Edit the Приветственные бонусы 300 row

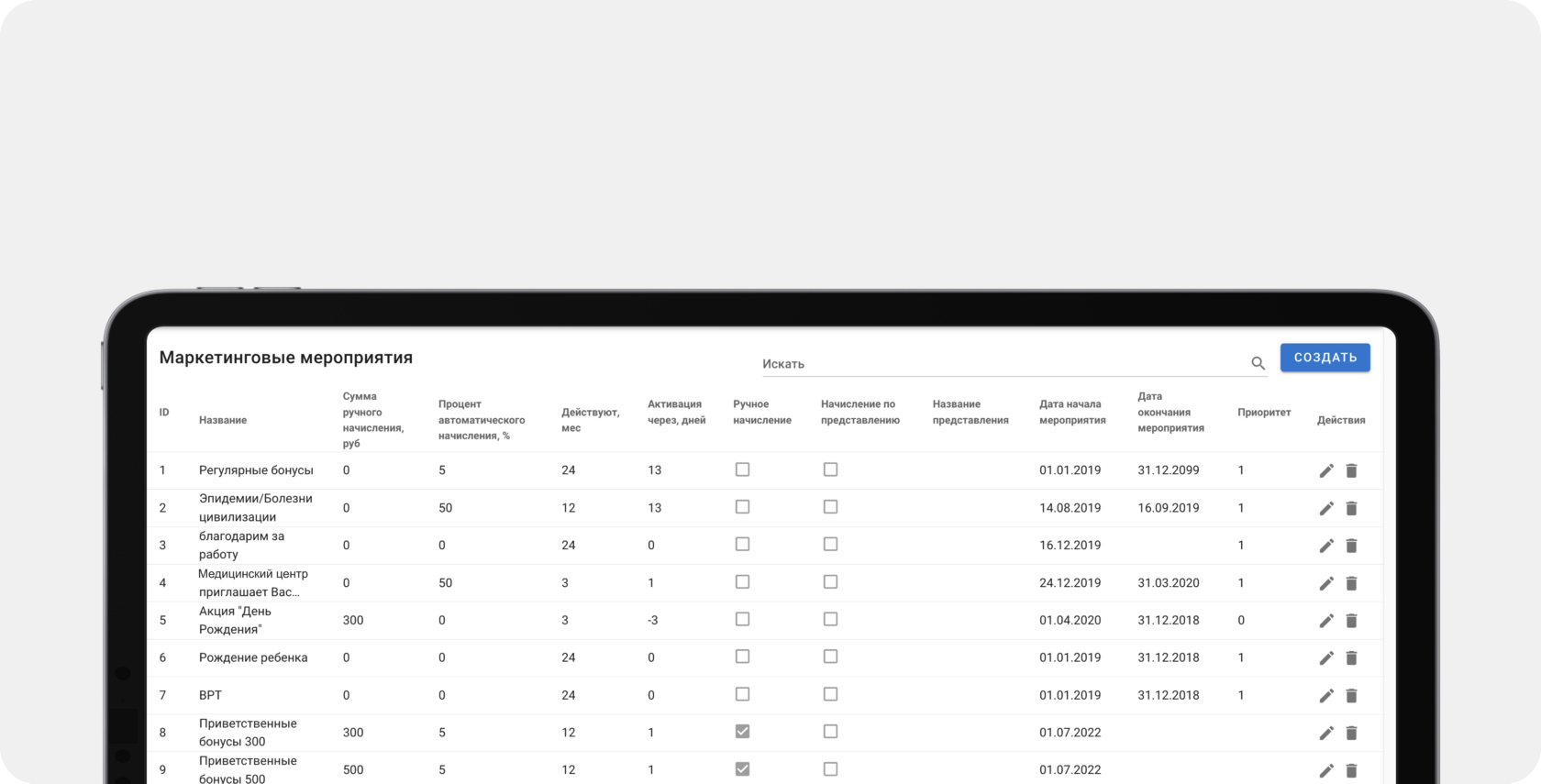coord(1326,733)
